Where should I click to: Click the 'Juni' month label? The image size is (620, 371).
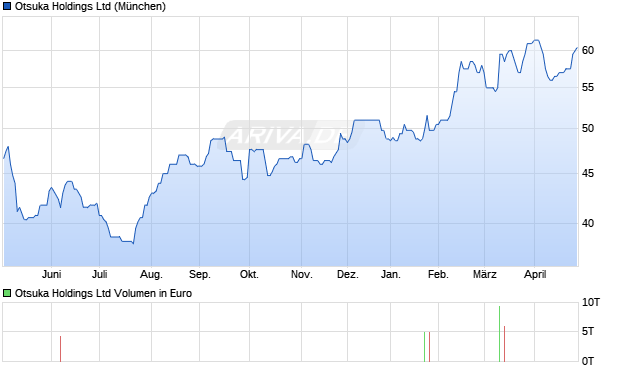(51, 274)
